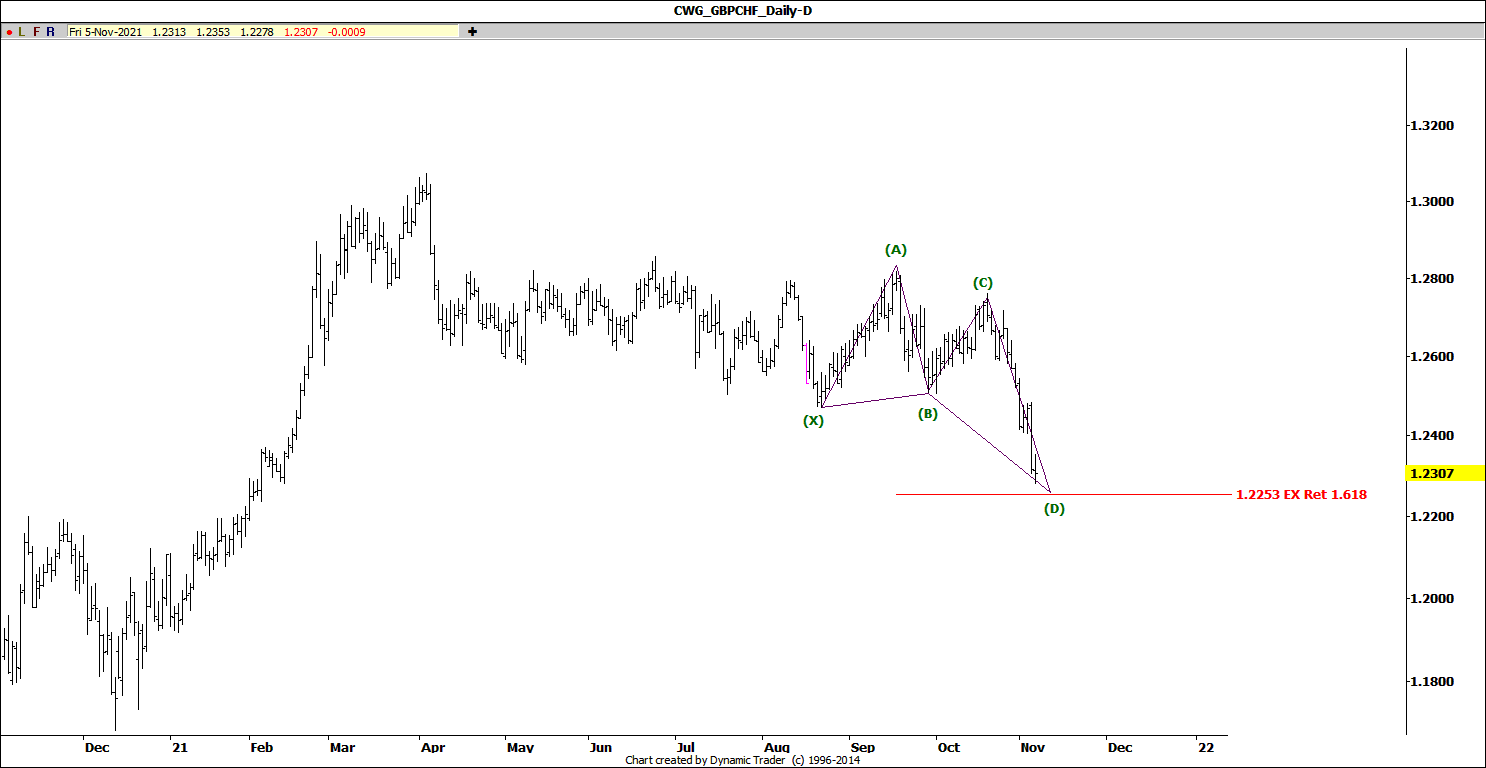Click the 1.2400 price axis label
Screen dimensions: 1486x768
(1431, 436)
